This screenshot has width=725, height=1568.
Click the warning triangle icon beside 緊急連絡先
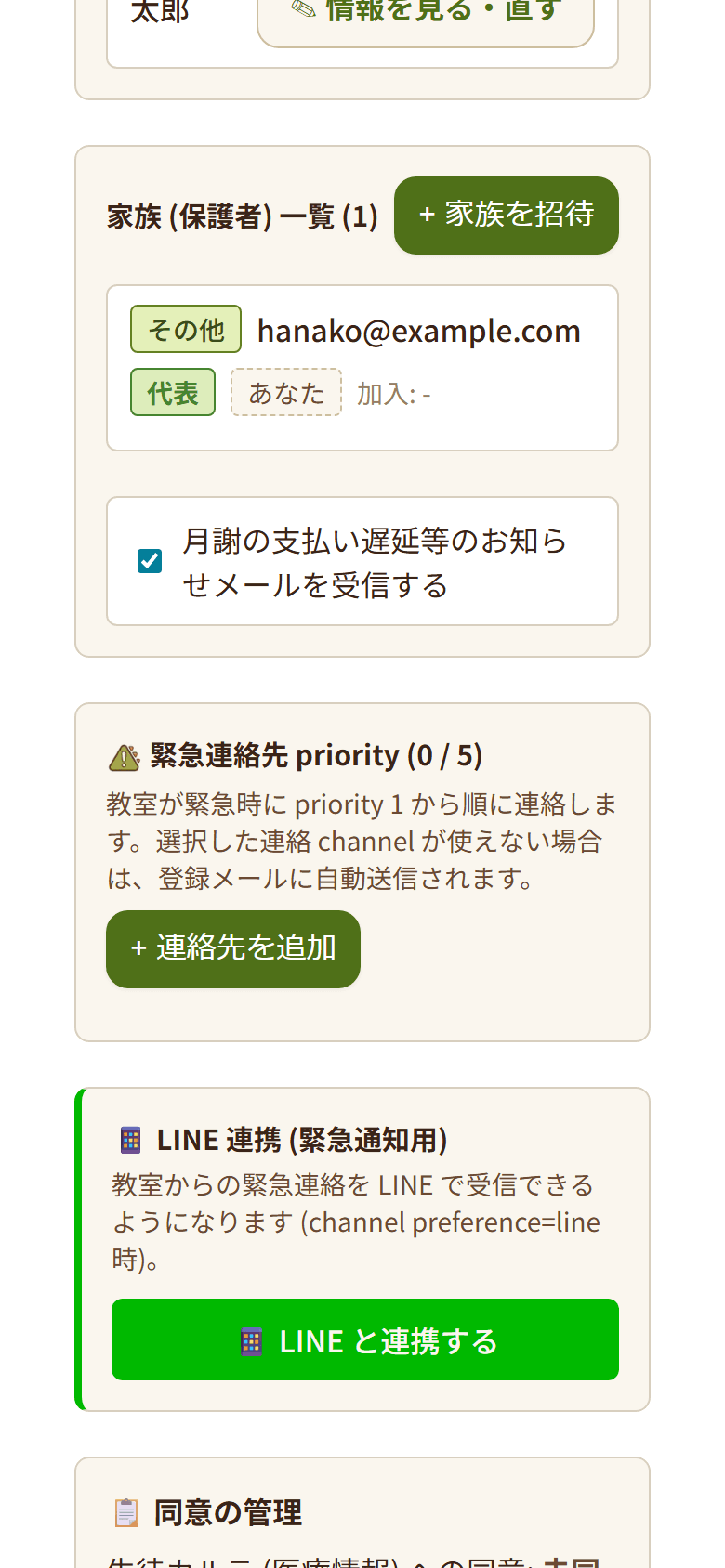(125, 758)
